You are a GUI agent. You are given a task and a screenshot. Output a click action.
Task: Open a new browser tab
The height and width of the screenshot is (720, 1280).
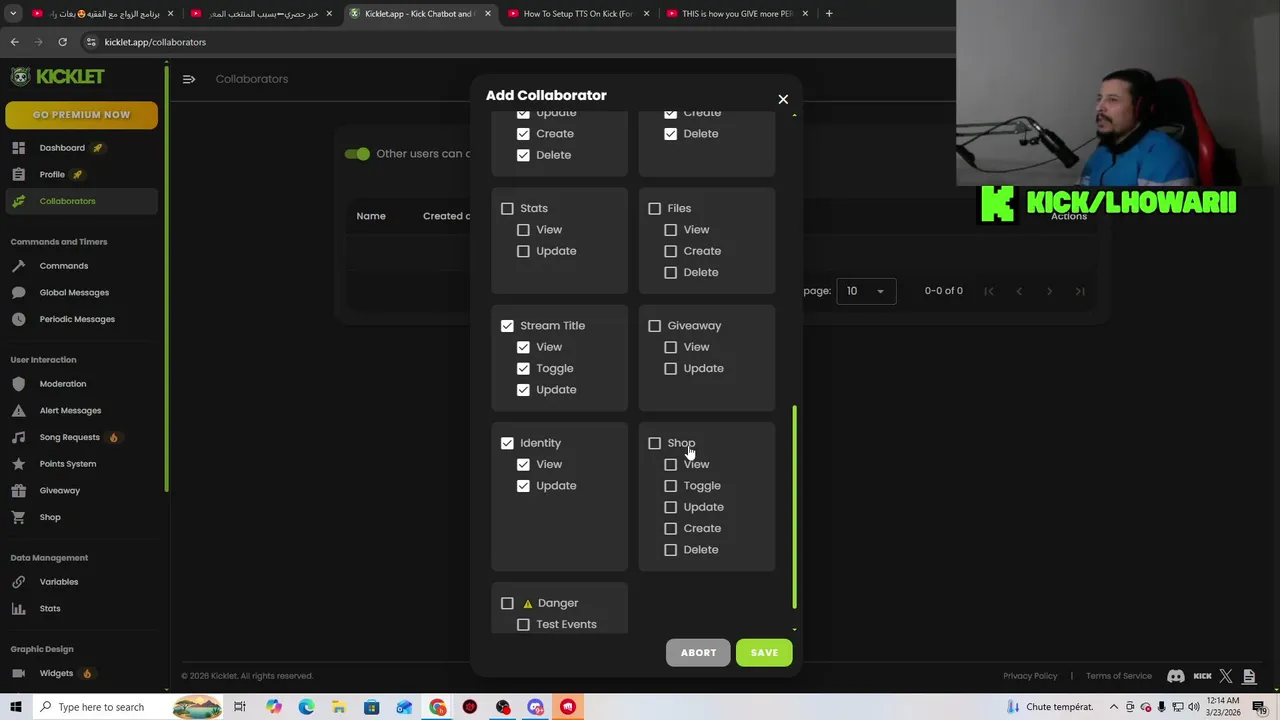pos(829,14)
